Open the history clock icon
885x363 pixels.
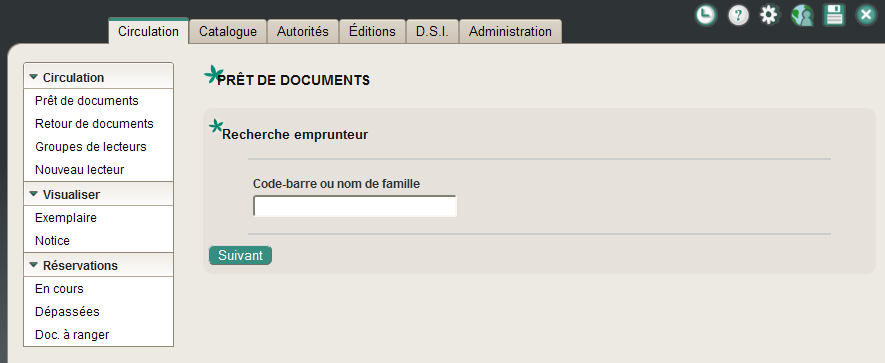tap(706, 15)
